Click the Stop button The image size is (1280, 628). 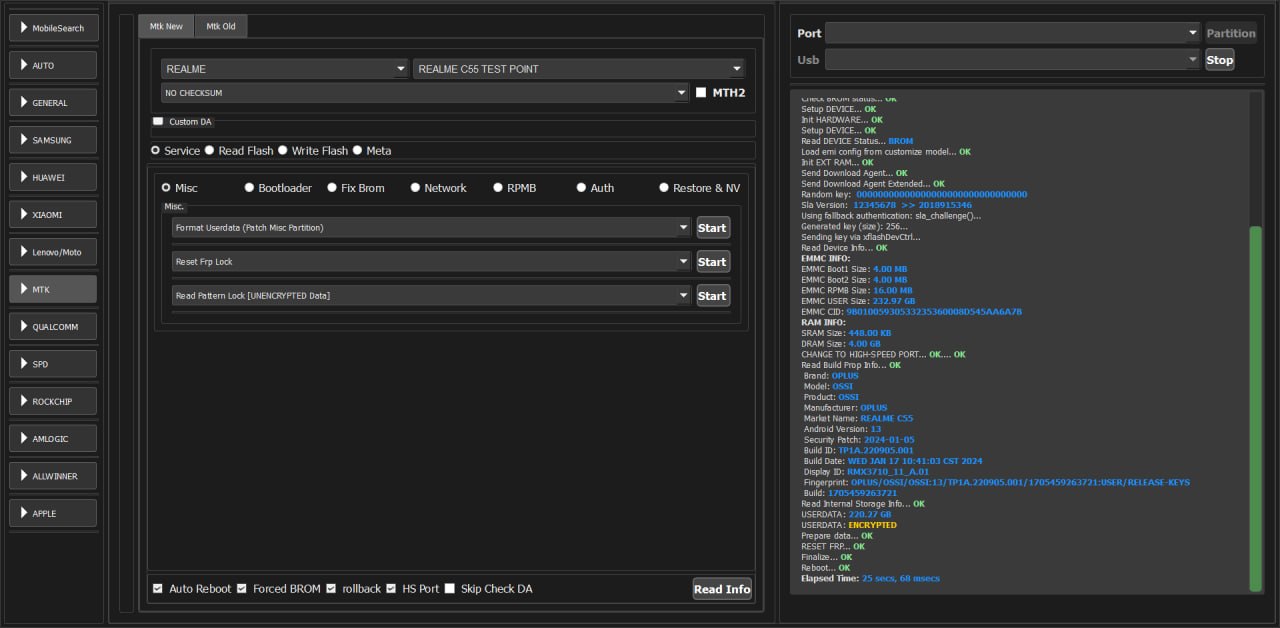[1220, 60]
